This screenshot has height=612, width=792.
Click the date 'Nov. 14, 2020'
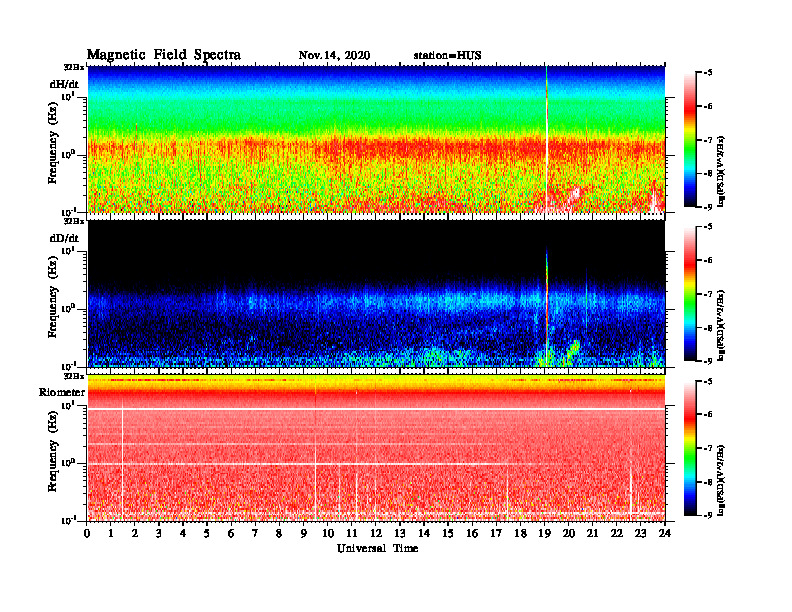tap(334, 56)
